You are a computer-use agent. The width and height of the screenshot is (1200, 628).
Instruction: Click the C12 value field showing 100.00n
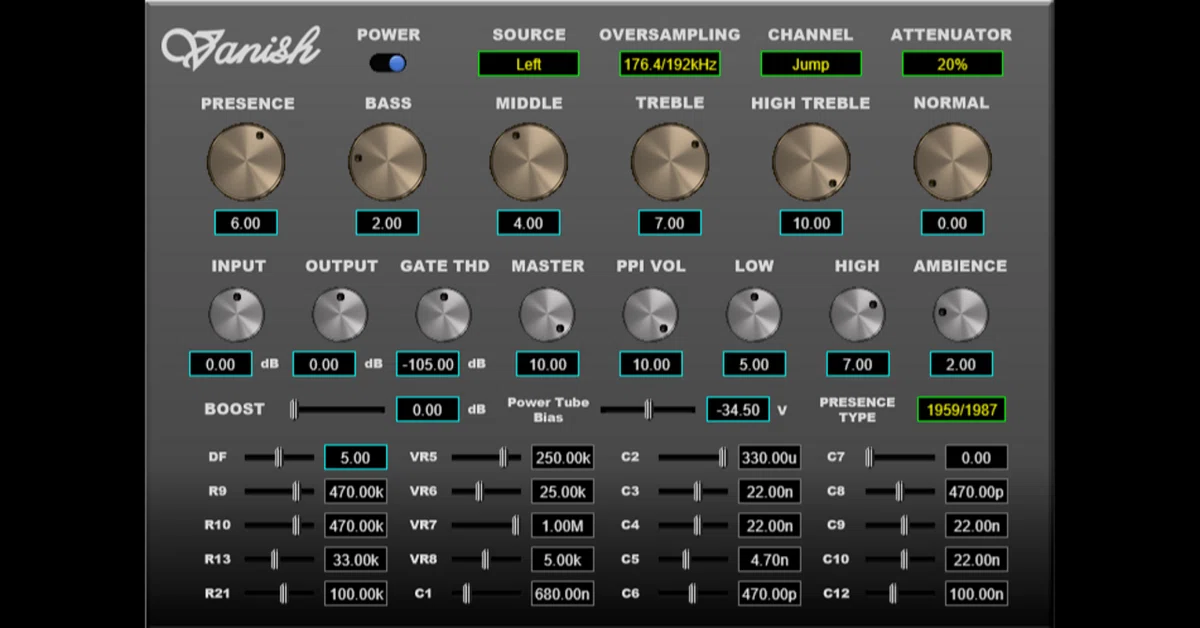(976, 594)
